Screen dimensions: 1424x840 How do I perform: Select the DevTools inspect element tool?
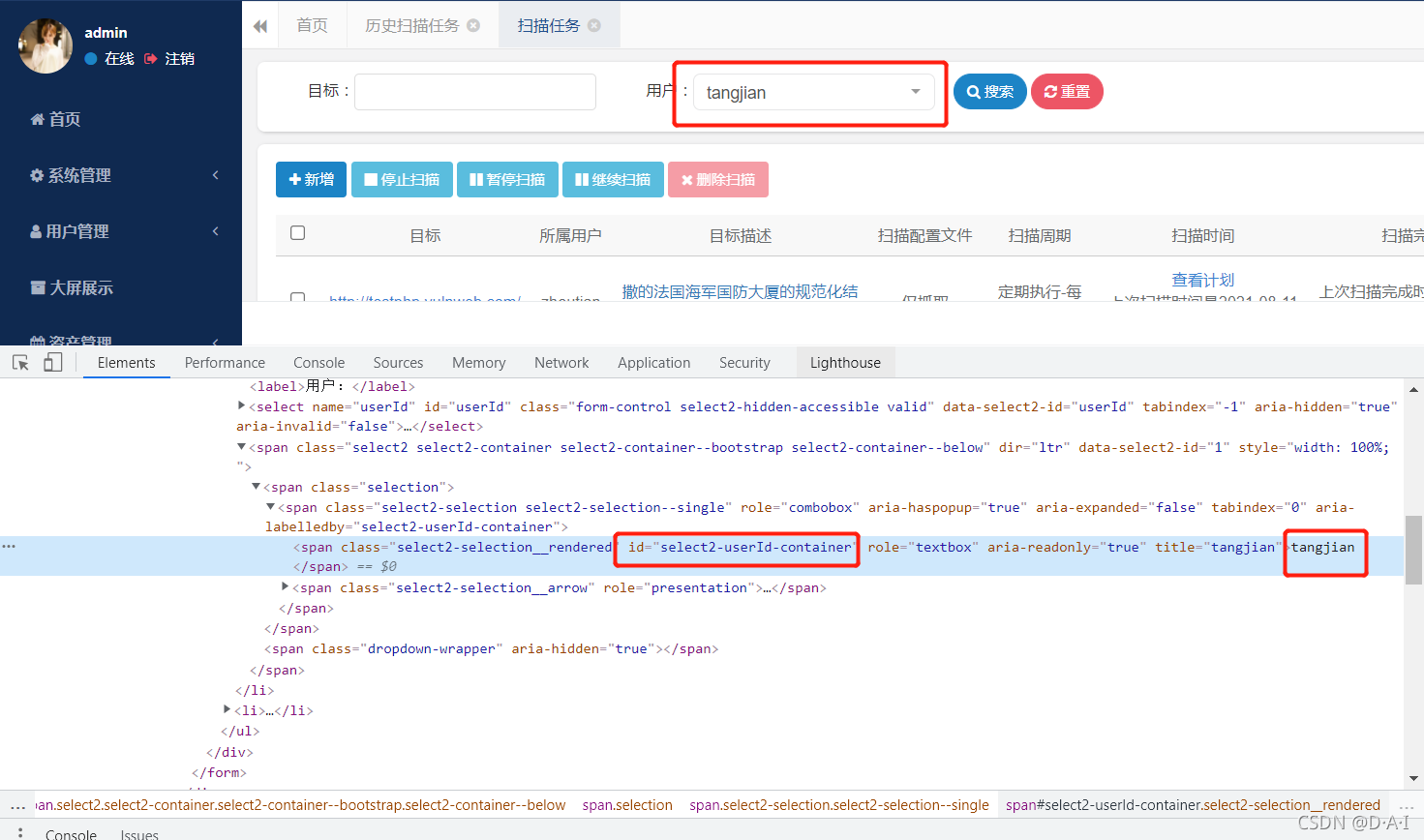point(20,362)
